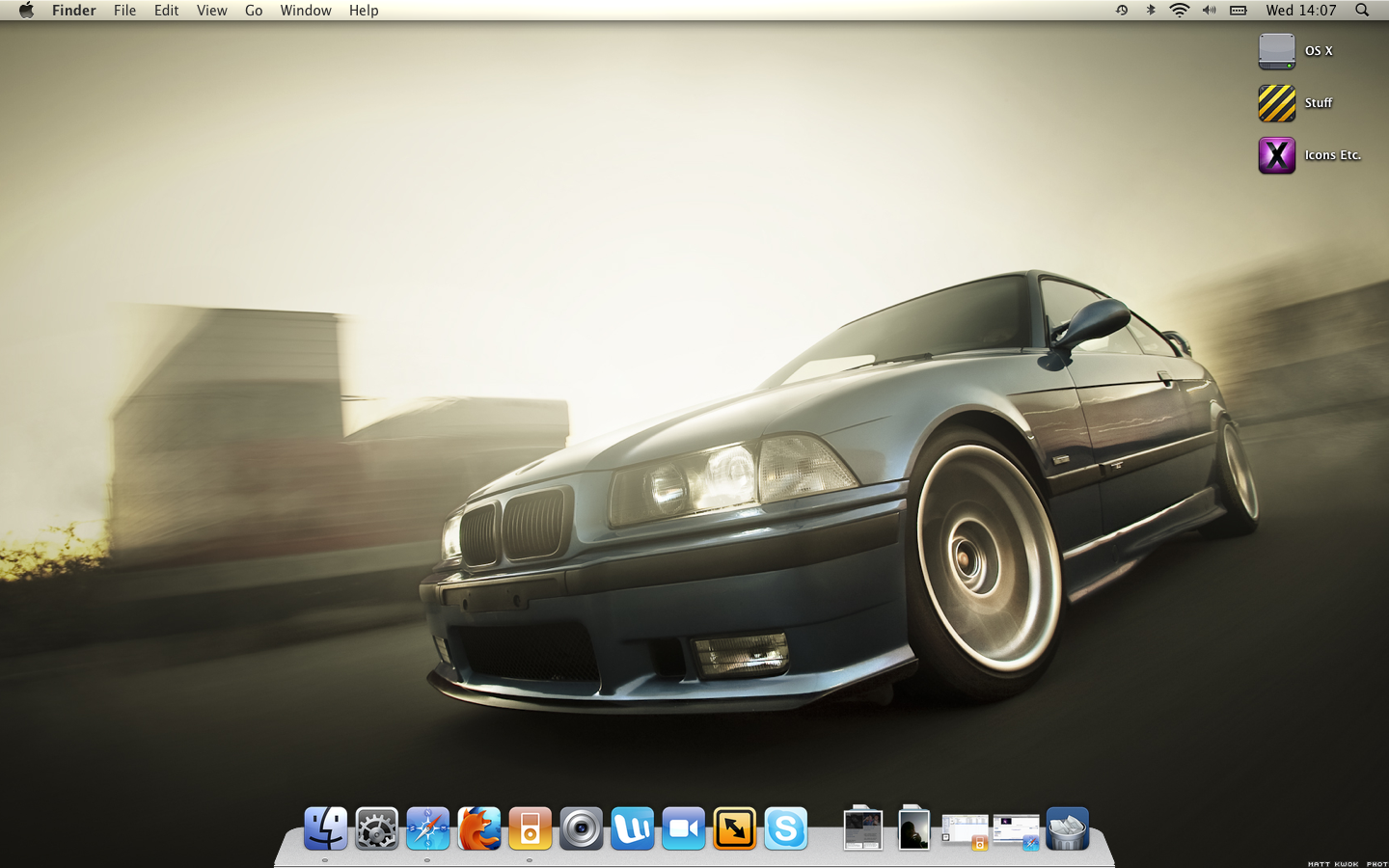Select the OS X hard drive icon
1389x868 pixels.
[1276, 51]
